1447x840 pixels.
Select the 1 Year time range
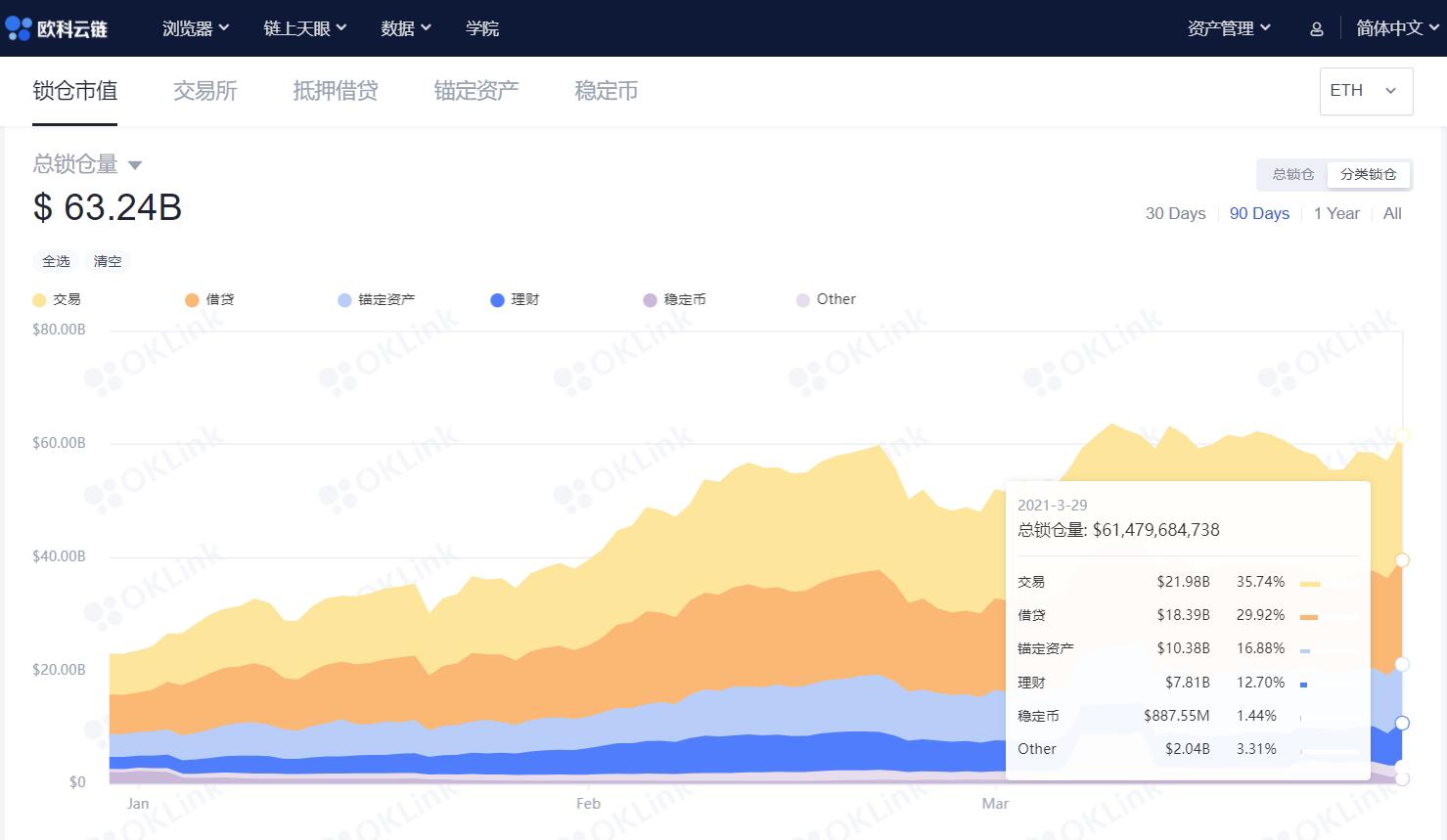pos(1336,212)
